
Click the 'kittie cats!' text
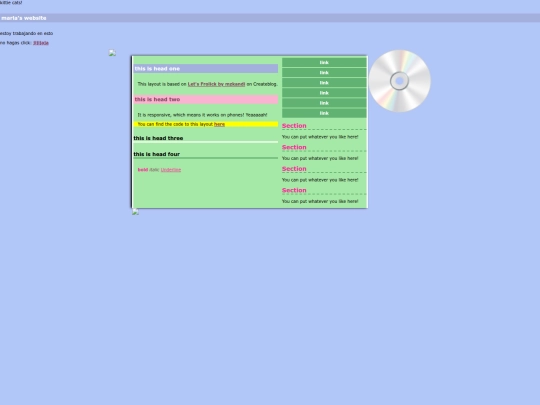pos(11,2)
